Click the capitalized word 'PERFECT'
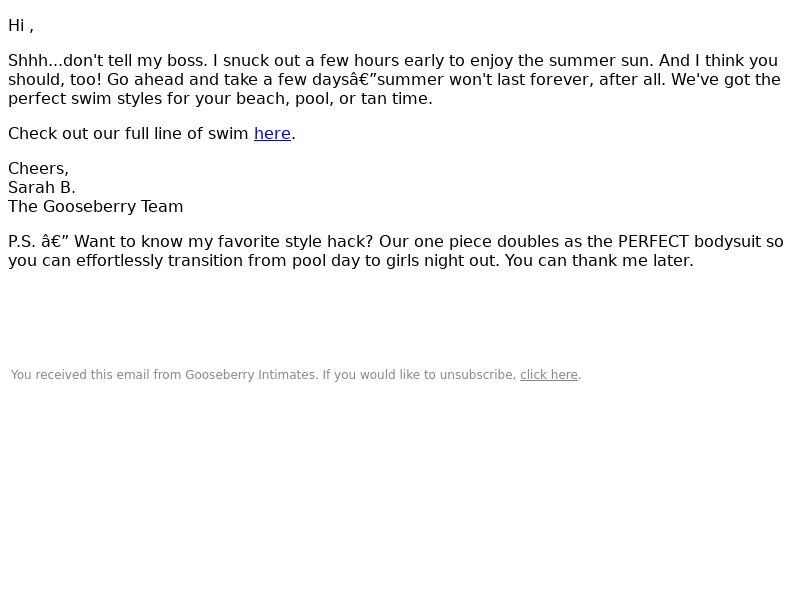The width and height of the screenshot is (800, 600). coord(653,242)
